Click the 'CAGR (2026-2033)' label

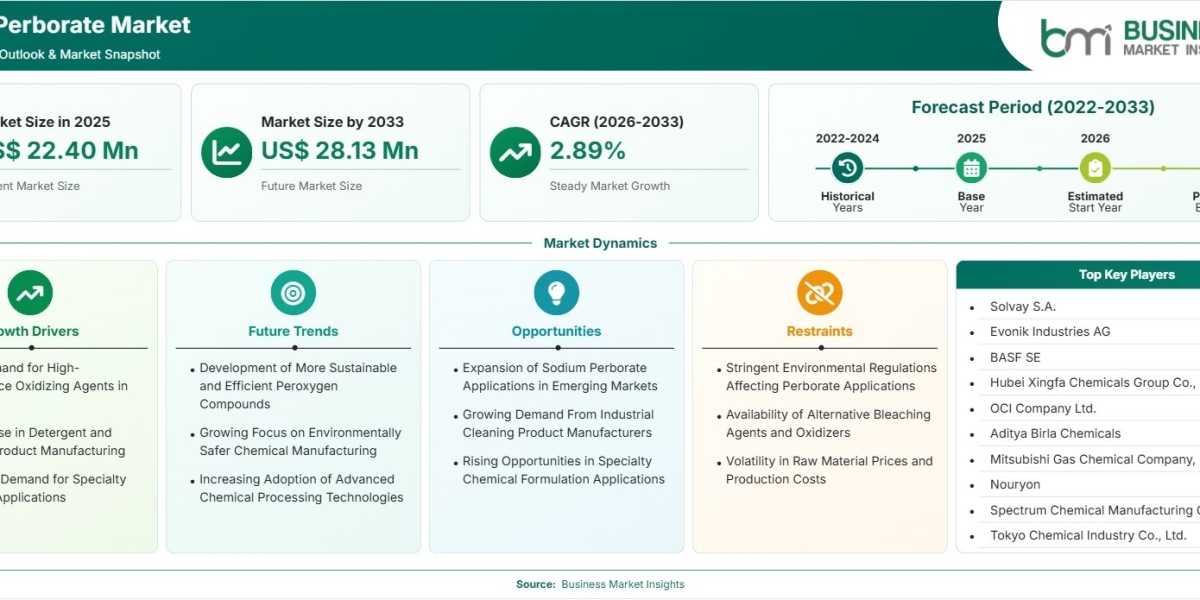(617, 122)
